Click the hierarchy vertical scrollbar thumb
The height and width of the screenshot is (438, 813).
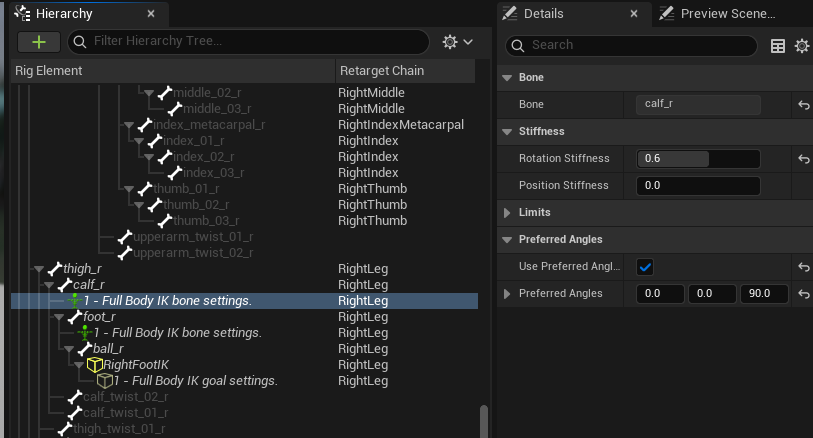tap(484, 421)
